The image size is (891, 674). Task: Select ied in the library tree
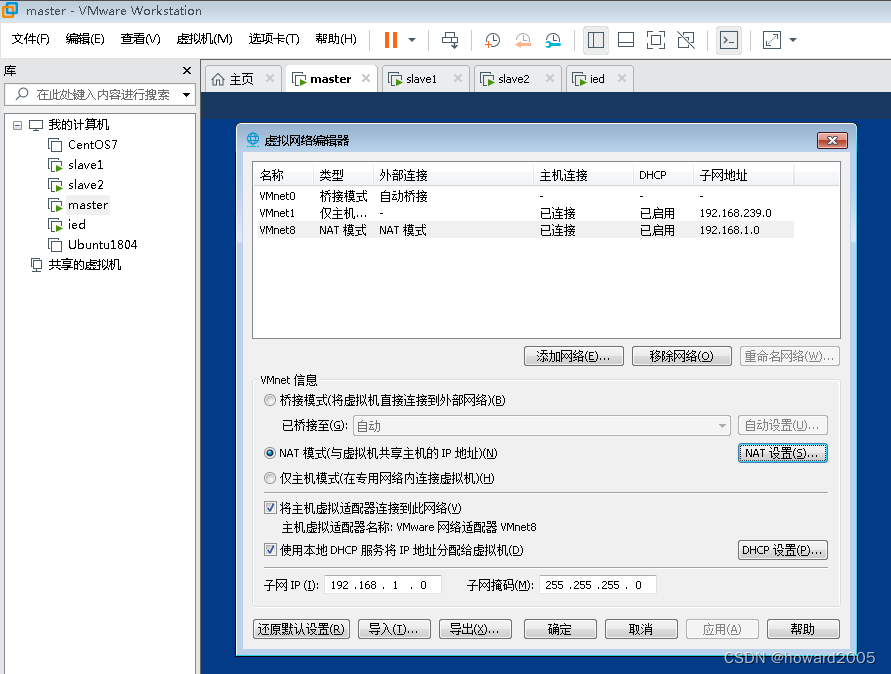click(x=77, y=224)
